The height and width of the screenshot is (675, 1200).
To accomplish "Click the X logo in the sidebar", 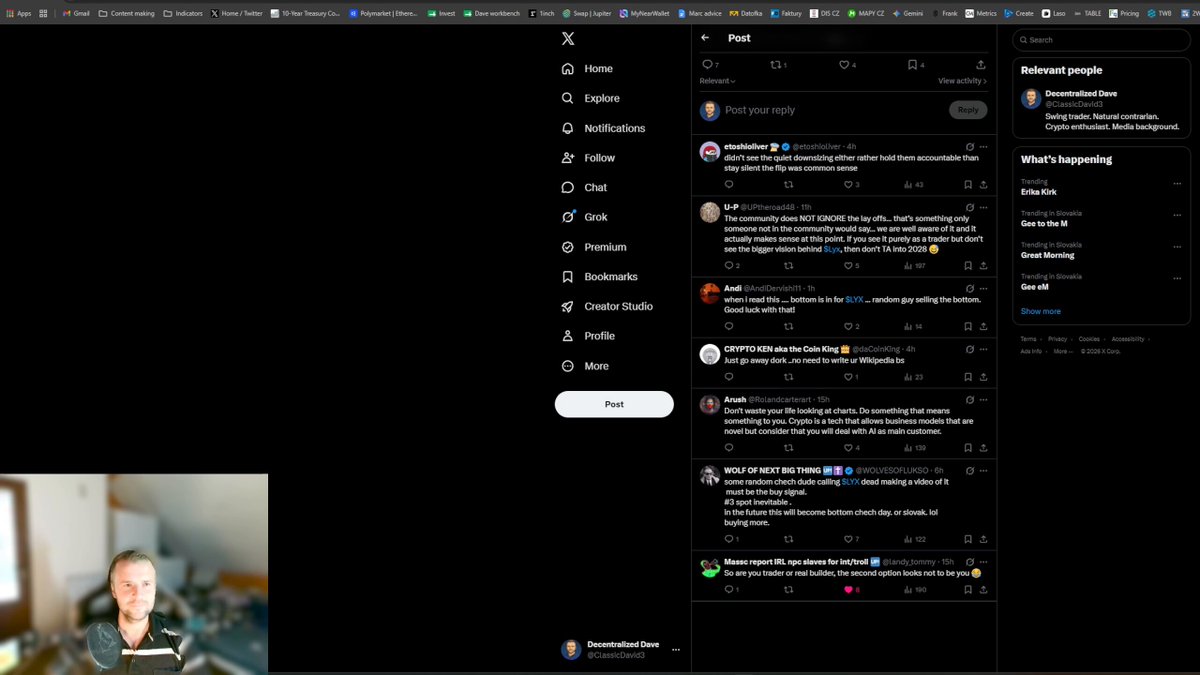I will pos(568,38).
